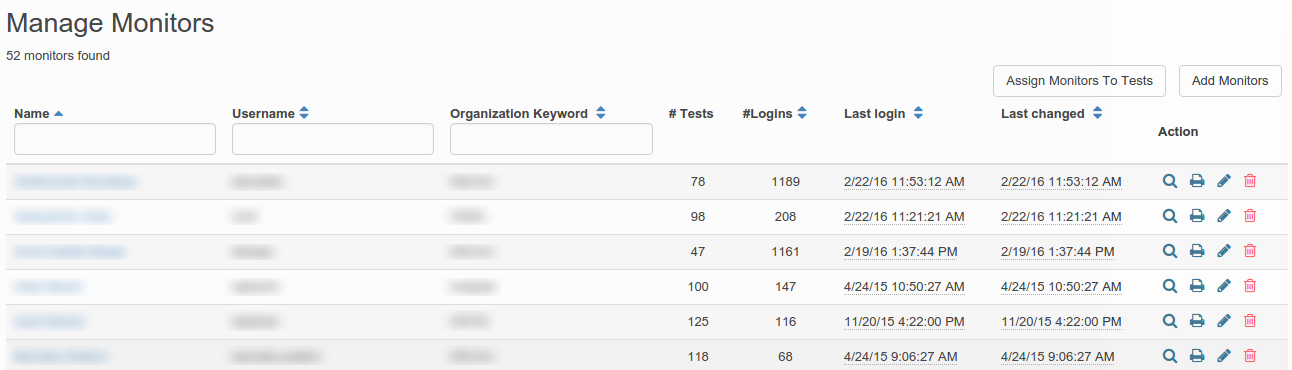
Task: Click the printer icon in the last row
Action: pos(1196,356)
